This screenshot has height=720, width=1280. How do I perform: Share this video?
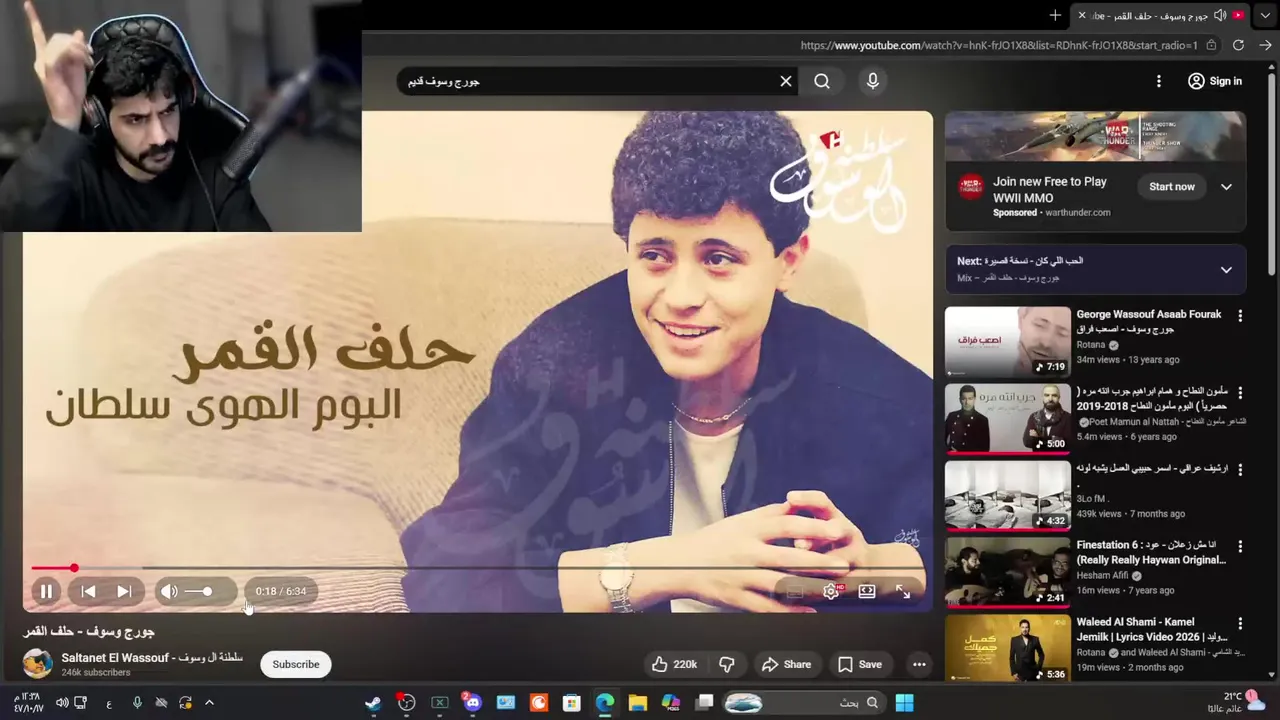[786, 664]
